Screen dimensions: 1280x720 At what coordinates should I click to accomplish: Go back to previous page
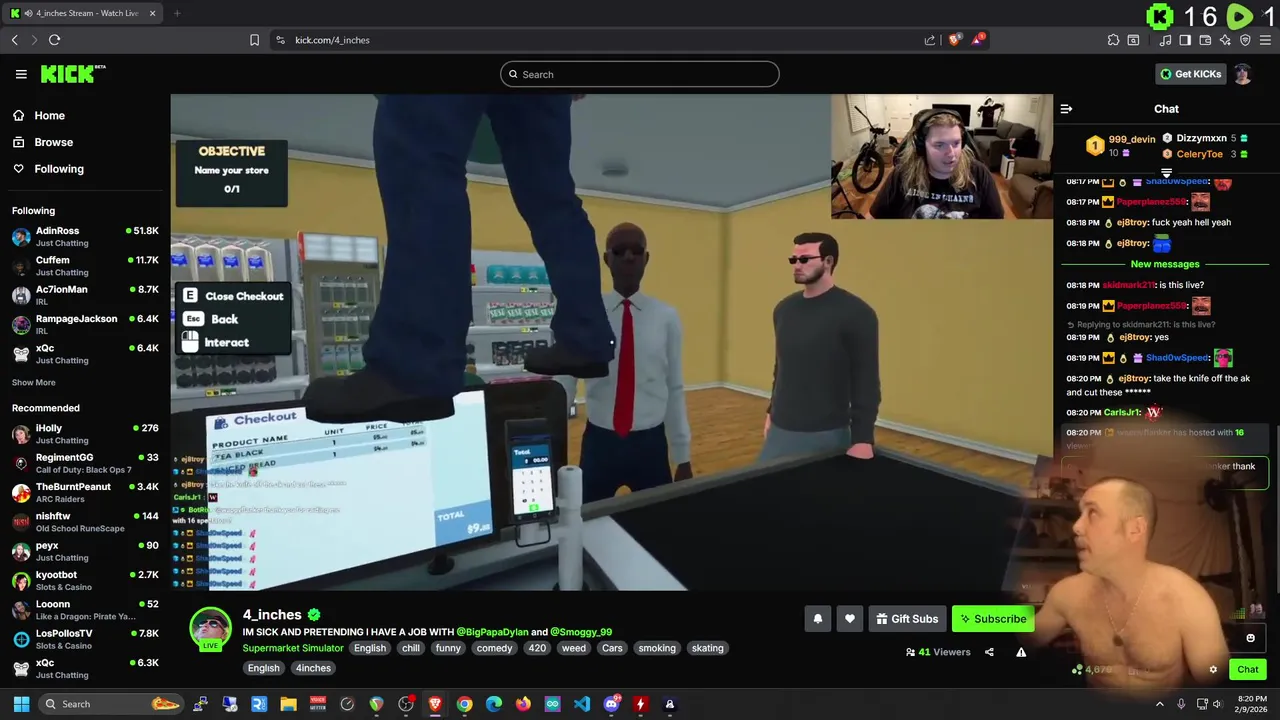[x=14, y=40]
